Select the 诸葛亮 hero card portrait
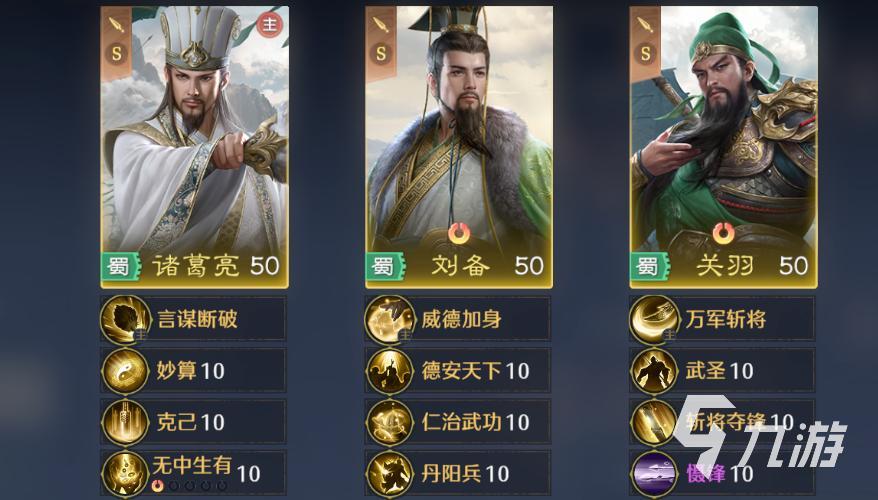Image resolution: width=878 pixels, height=500 pixels. (x=194, y=147)
